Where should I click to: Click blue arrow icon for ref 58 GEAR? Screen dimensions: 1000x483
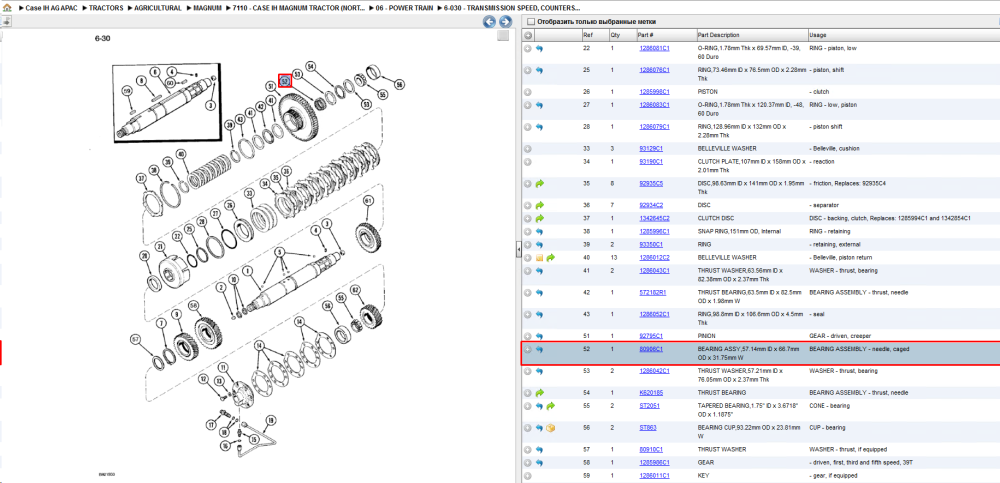click(540, 463)
